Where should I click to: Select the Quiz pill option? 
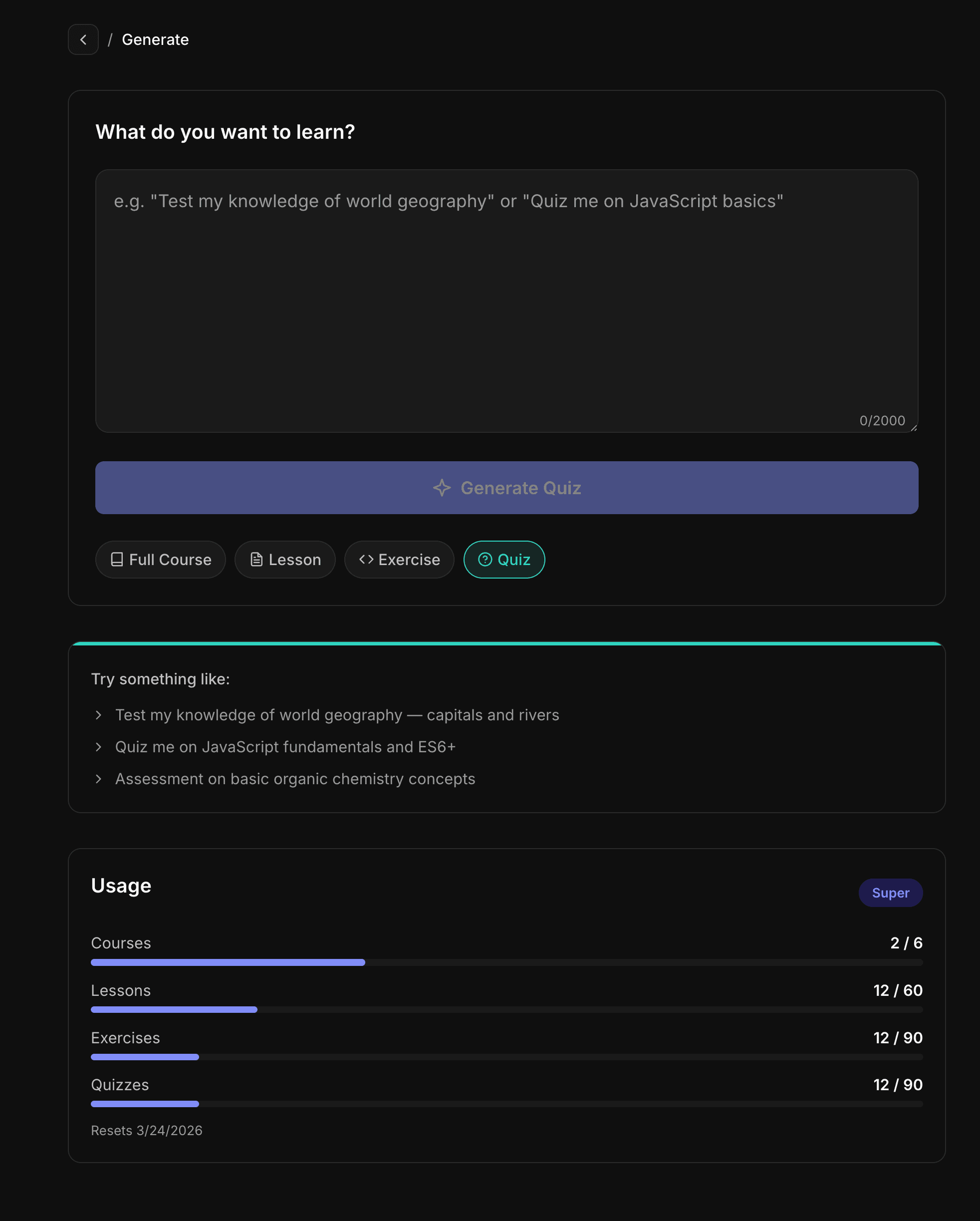[504, 560]
